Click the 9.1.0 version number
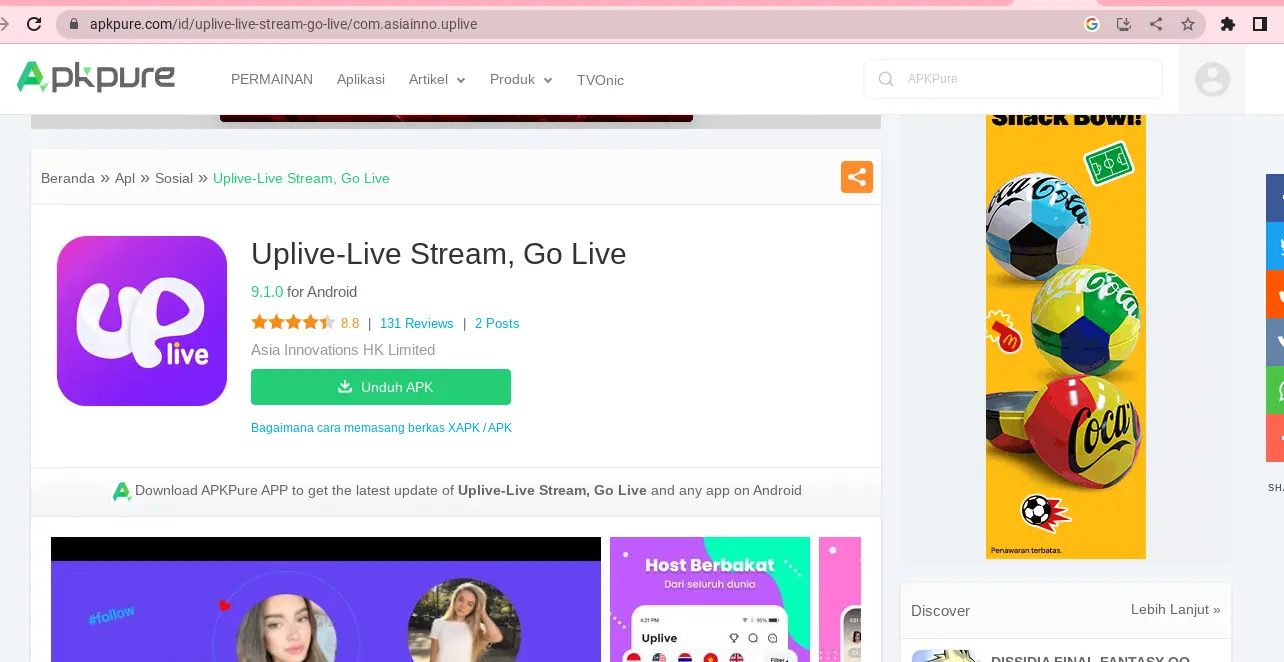Screen dimensions: 1284x662 [267, 292]
